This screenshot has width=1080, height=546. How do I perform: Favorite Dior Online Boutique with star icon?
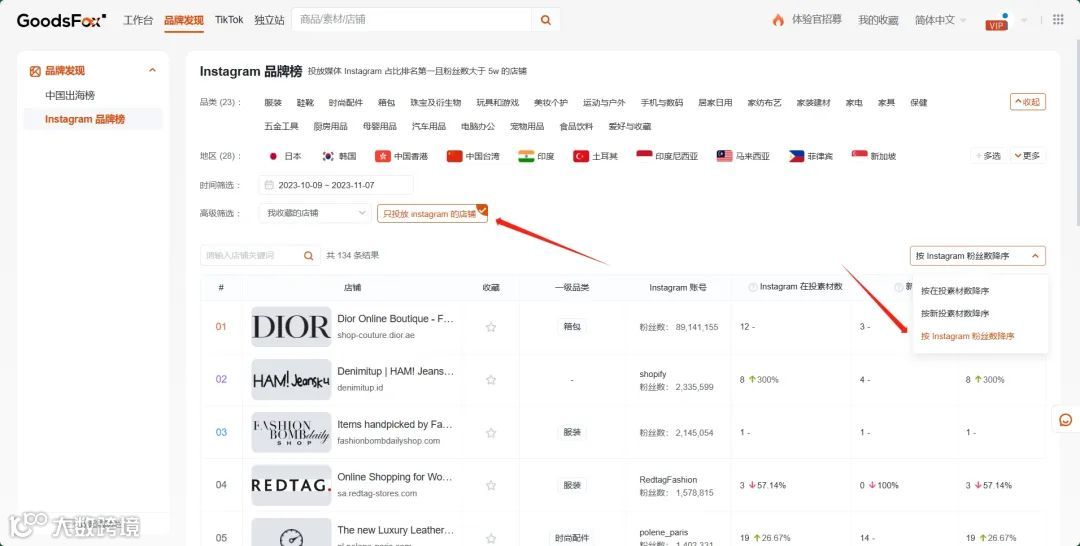click(490, 327)
